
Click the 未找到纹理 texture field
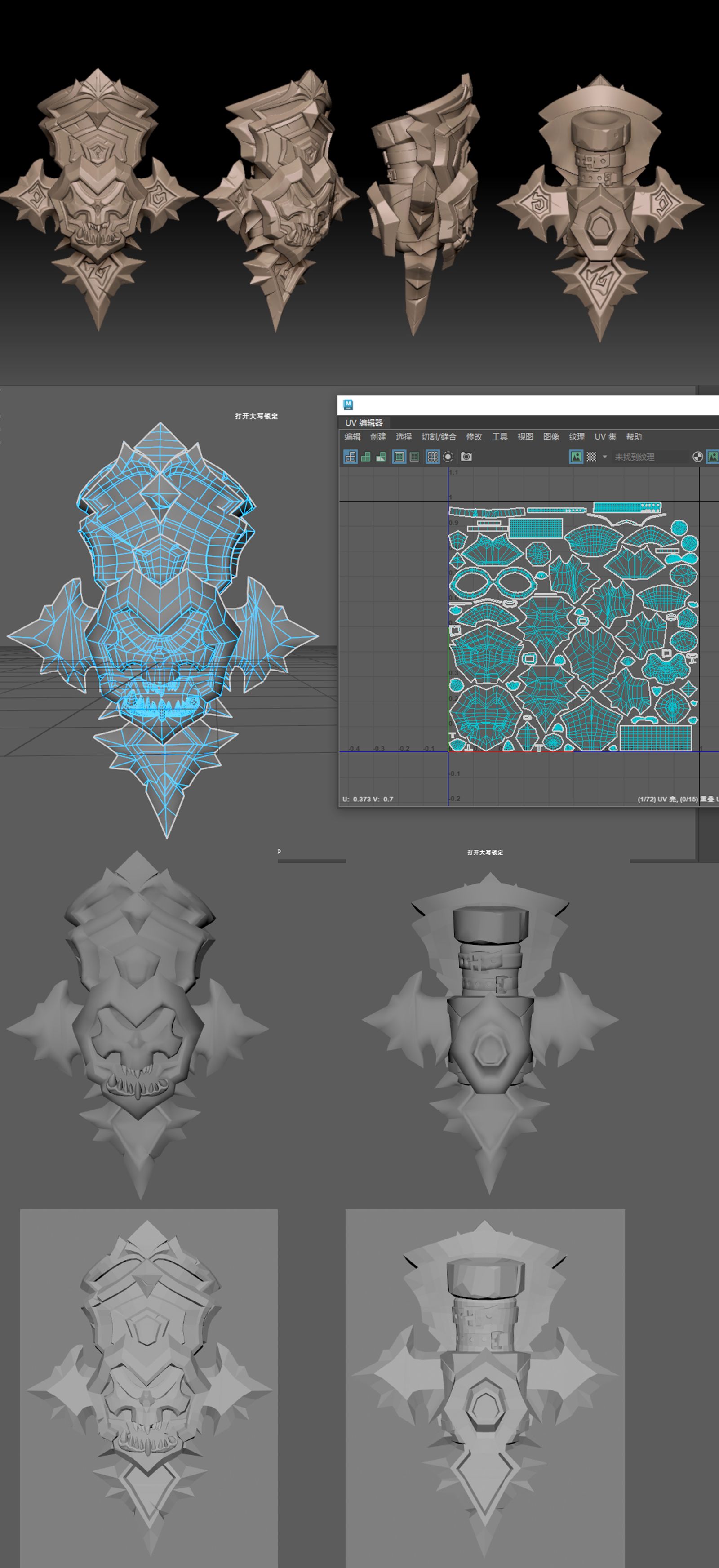(650, 457)
